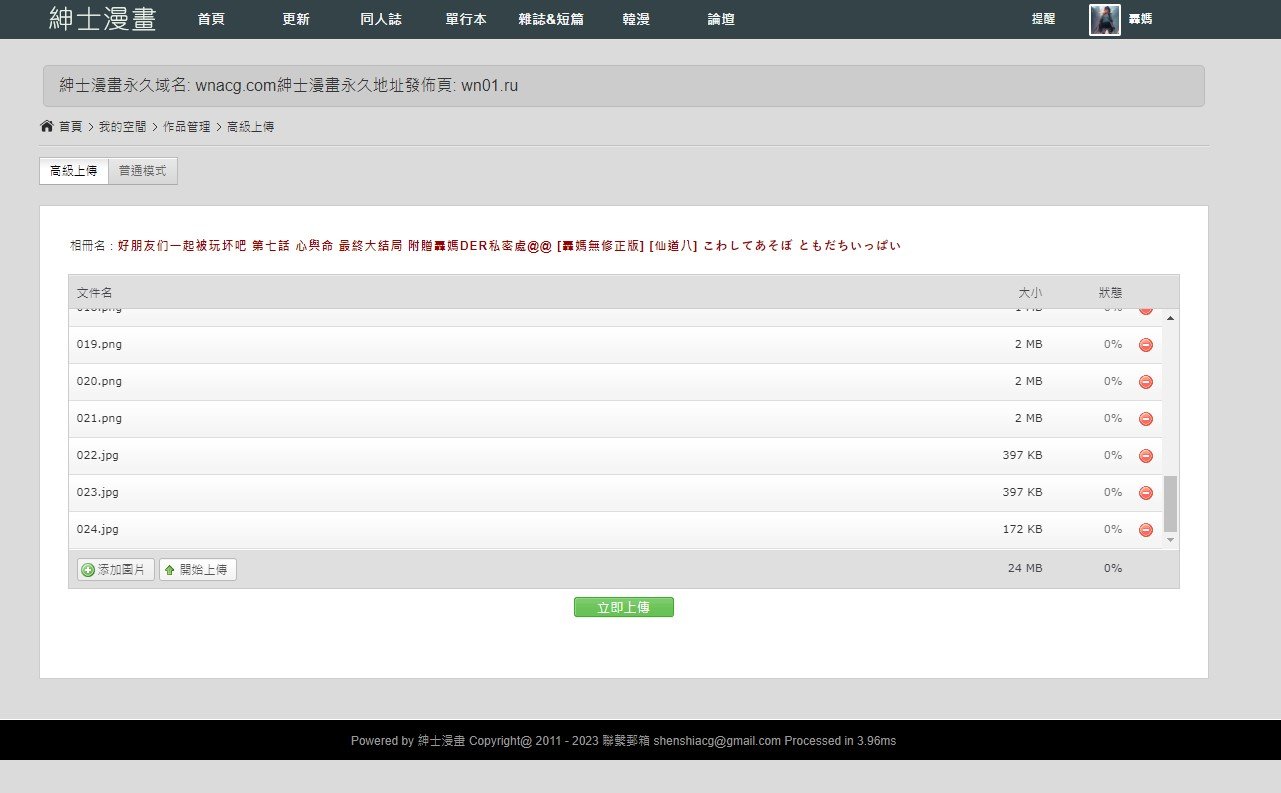Click the file list scrollbar up arrow
Screen dimensions: 1281x793
pos(1171,317)
